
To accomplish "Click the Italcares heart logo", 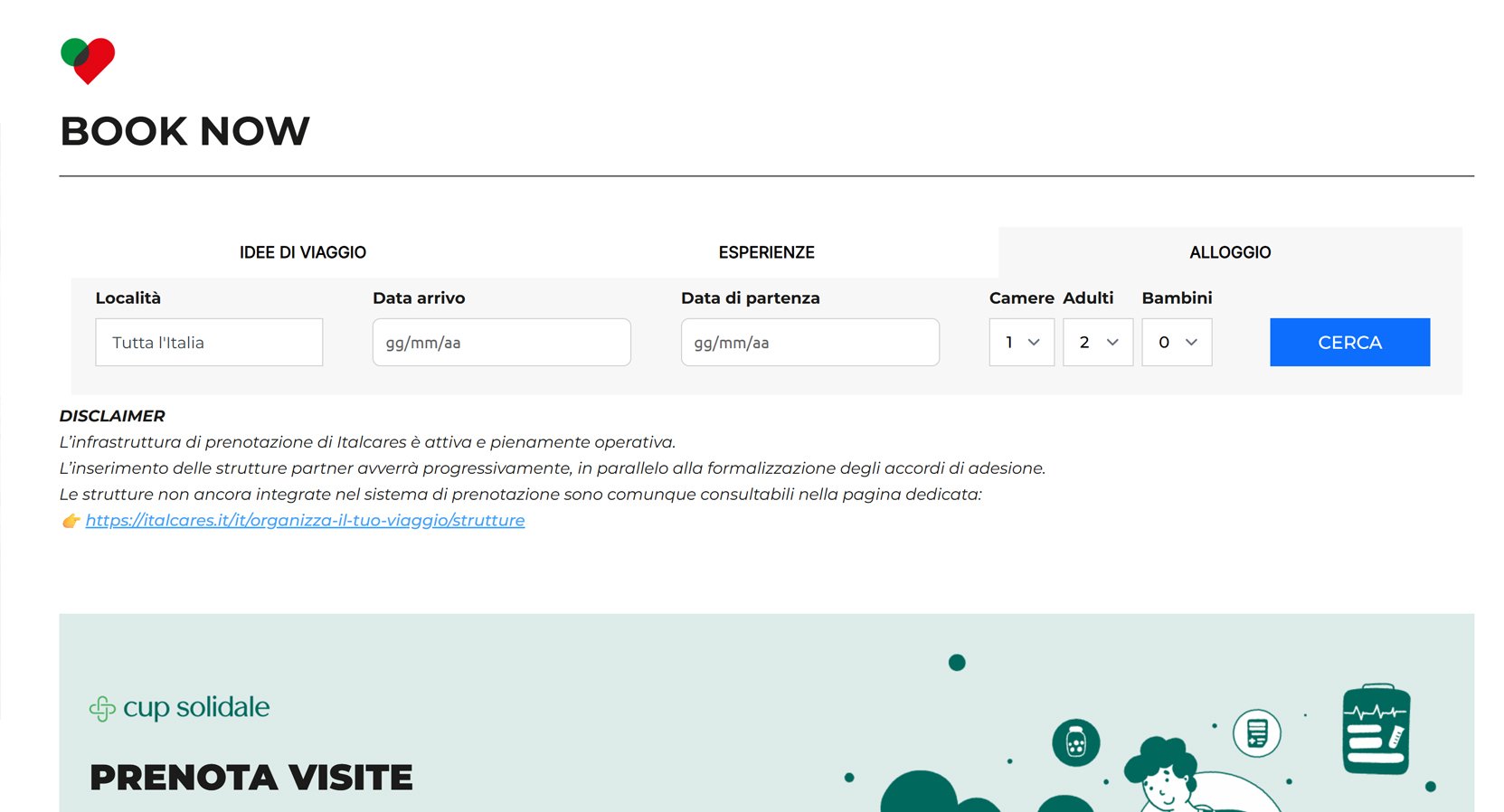I will click(x=88, y=61).
